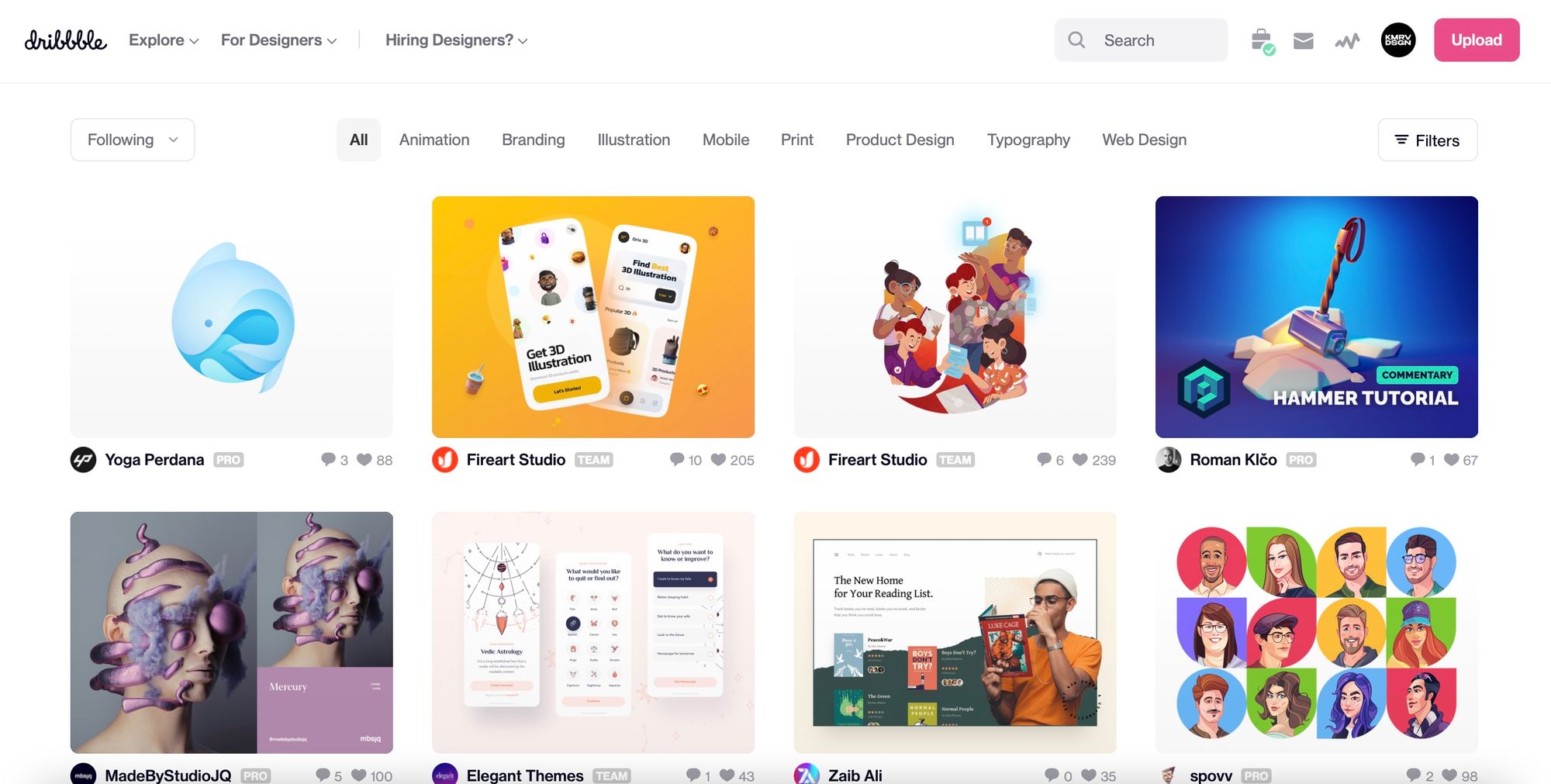This screenshot has height=784, width=1551.
Task: Go to Dribbble home logo
Action: (65, 40)
